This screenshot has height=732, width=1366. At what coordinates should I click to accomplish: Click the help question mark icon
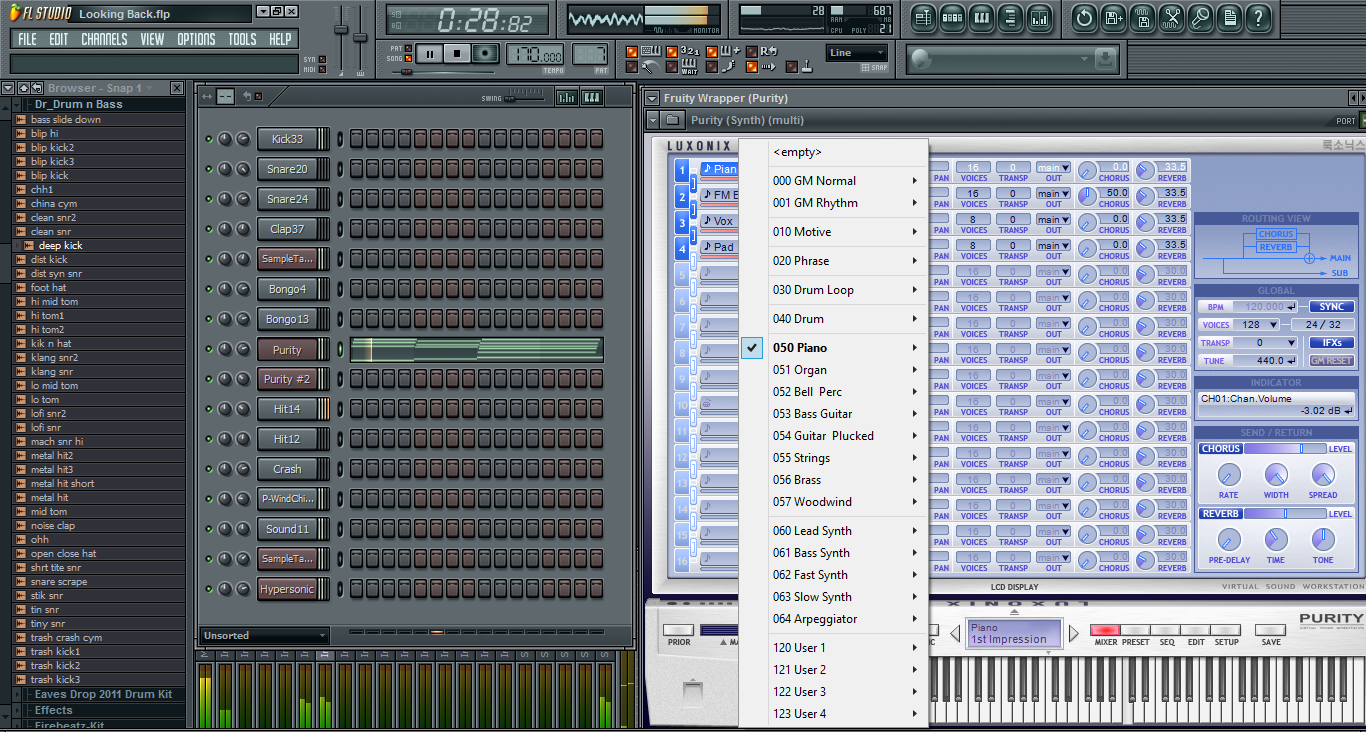(1259, 17)
